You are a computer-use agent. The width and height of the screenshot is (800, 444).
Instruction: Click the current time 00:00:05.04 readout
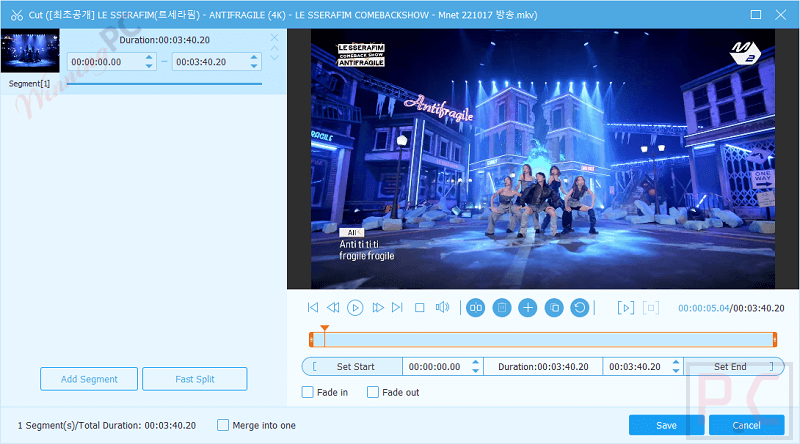coord(703,308)
